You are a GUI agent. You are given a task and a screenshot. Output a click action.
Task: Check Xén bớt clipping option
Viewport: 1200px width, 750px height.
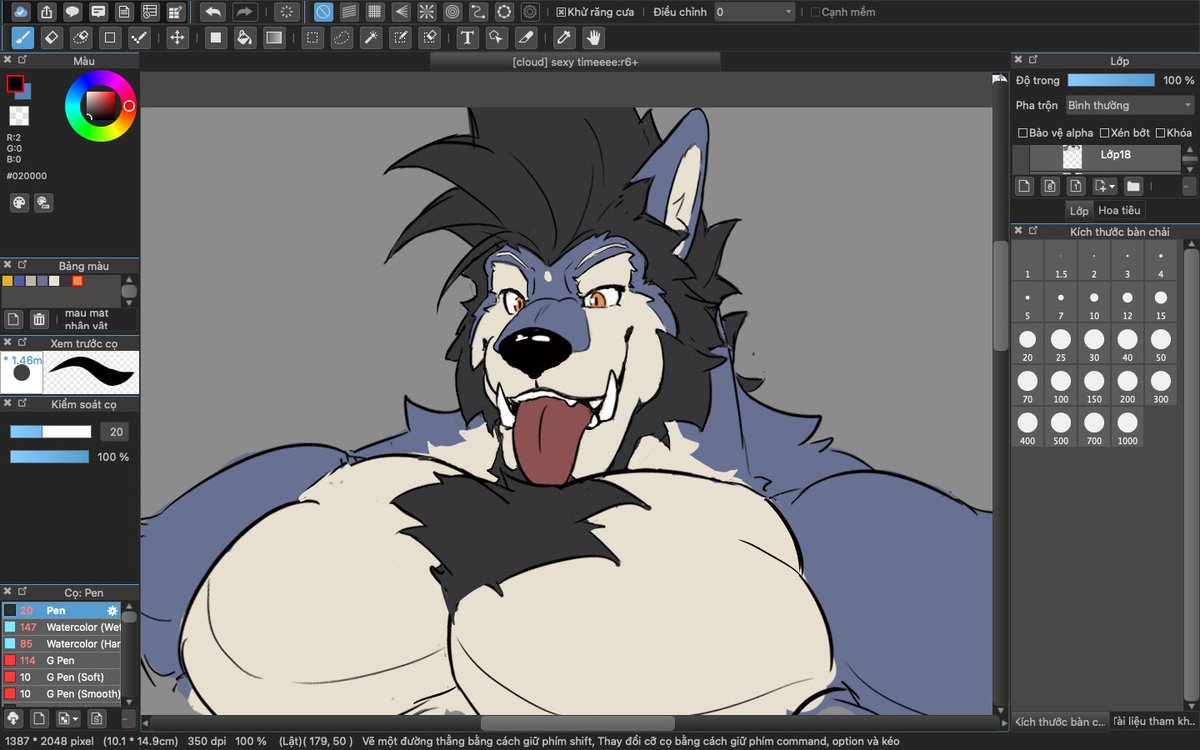[1104, 133]
